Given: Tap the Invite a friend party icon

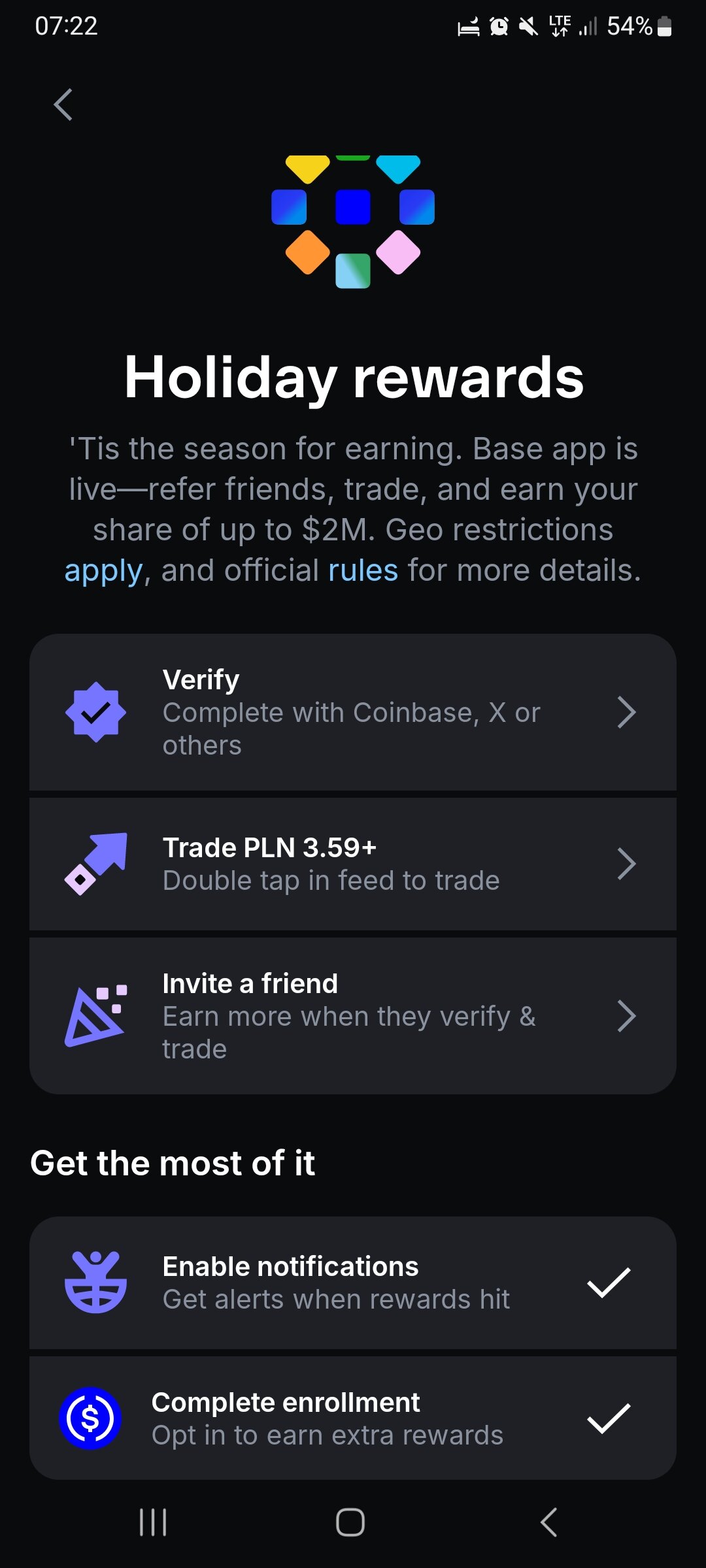Looking at the screenshot, I should pyautogui.click(x=95, y=1015).
